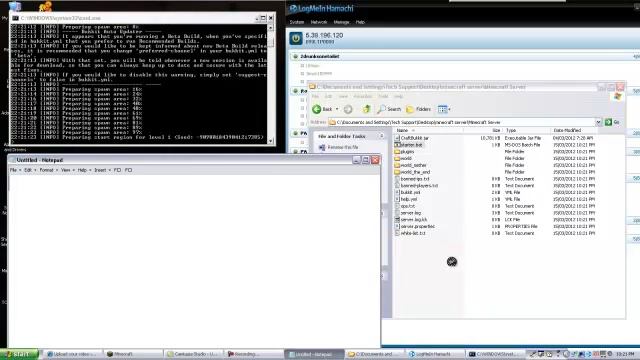Viewport: 640px width, 360px height.
Task: Open the Notepad Format menu
Action: pyautogui.click(x=46, y=170)
